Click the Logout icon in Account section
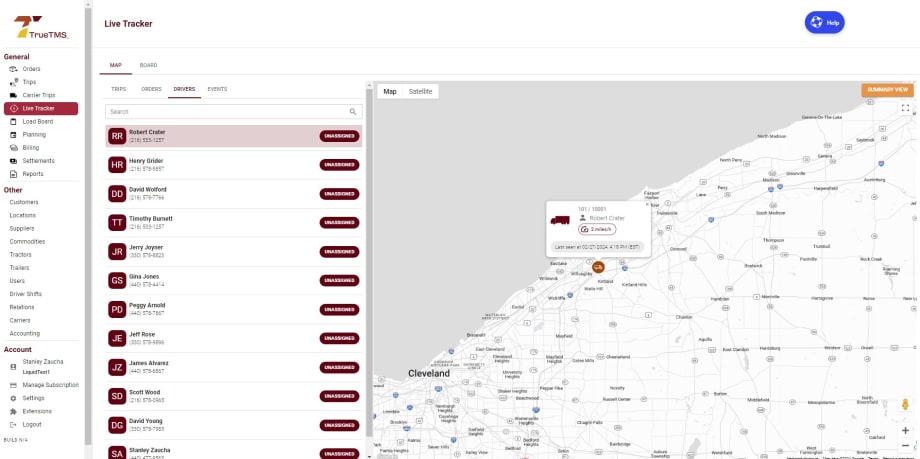Image resolution: width=920 pixels, height=459 pixels. pyautogui.click(x=13, y=424)
